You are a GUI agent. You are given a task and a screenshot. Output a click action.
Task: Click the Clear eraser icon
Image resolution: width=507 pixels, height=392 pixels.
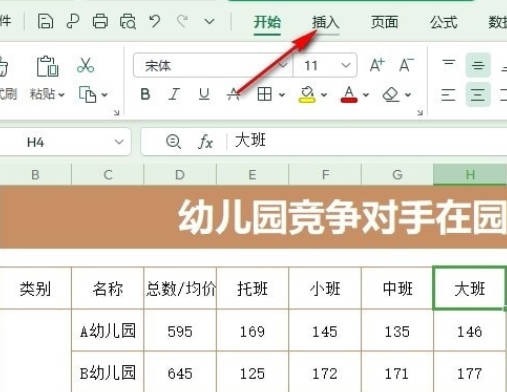(x=391, y=94)
